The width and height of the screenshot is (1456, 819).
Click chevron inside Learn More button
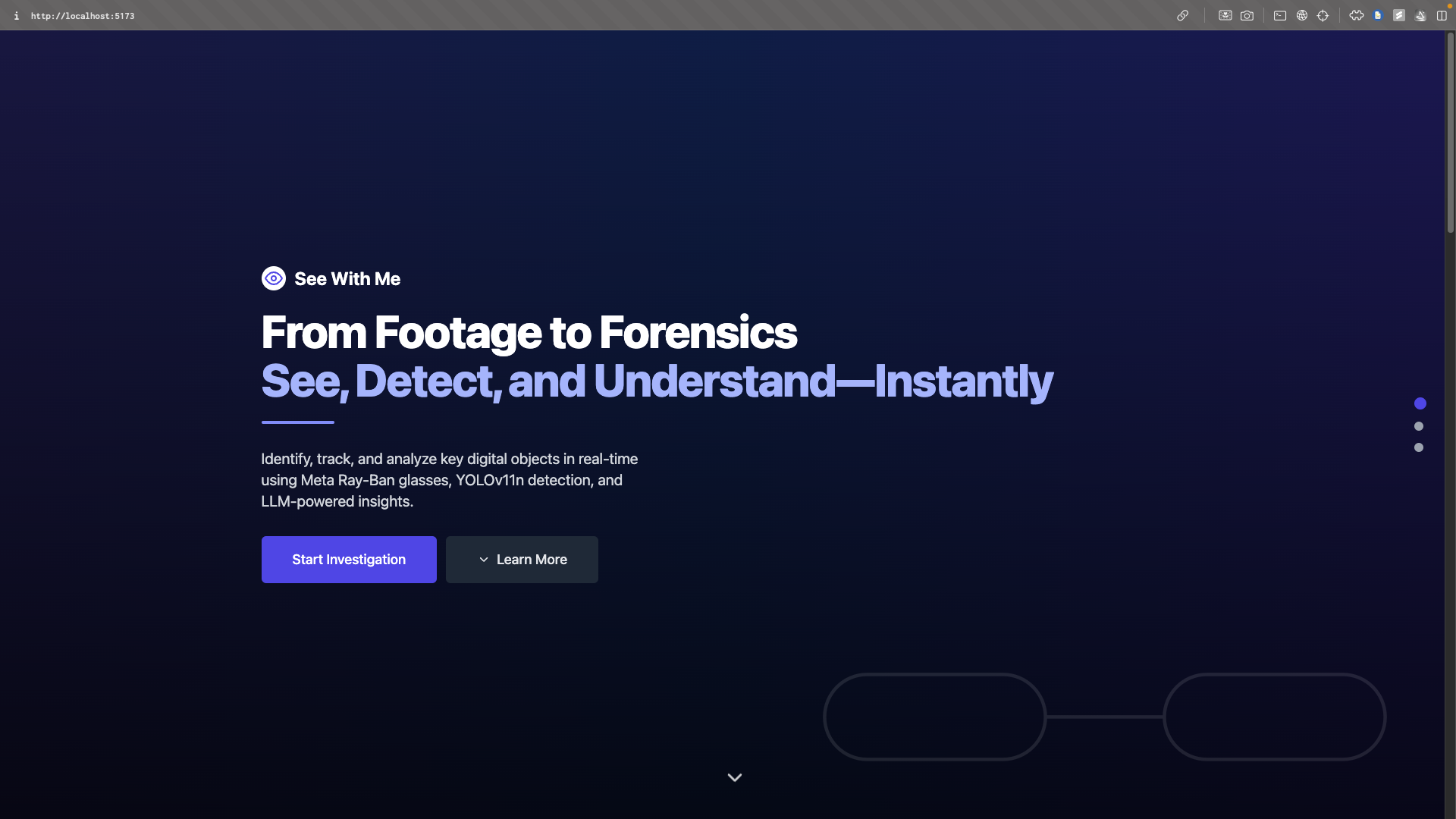coord(484,560)
